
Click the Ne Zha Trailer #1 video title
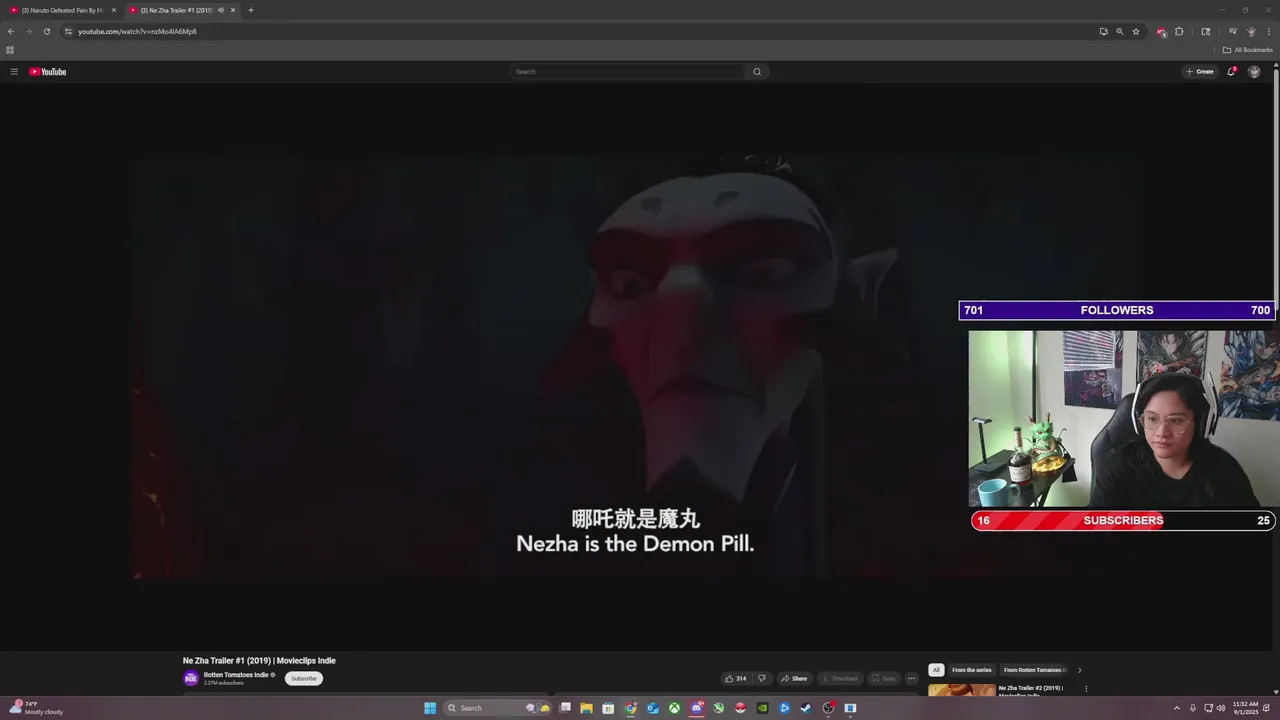259,661
